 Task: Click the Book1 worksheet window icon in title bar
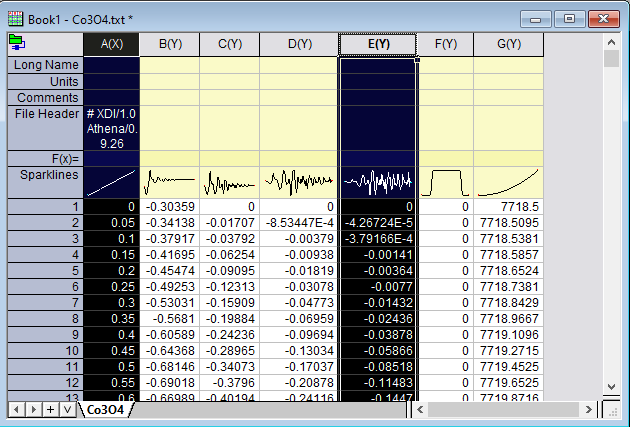[16, 19]
